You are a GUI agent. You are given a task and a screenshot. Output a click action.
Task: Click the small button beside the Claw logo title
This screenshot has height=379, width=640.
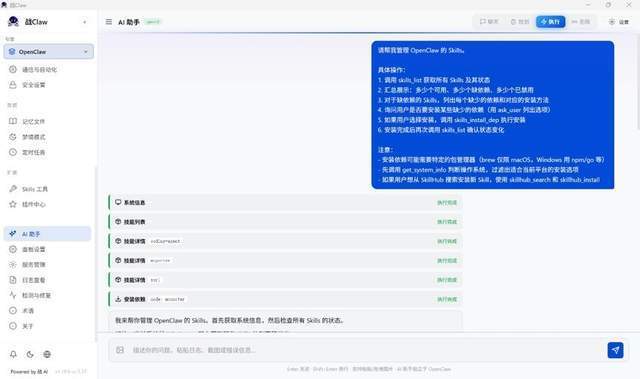coord(84,22)
